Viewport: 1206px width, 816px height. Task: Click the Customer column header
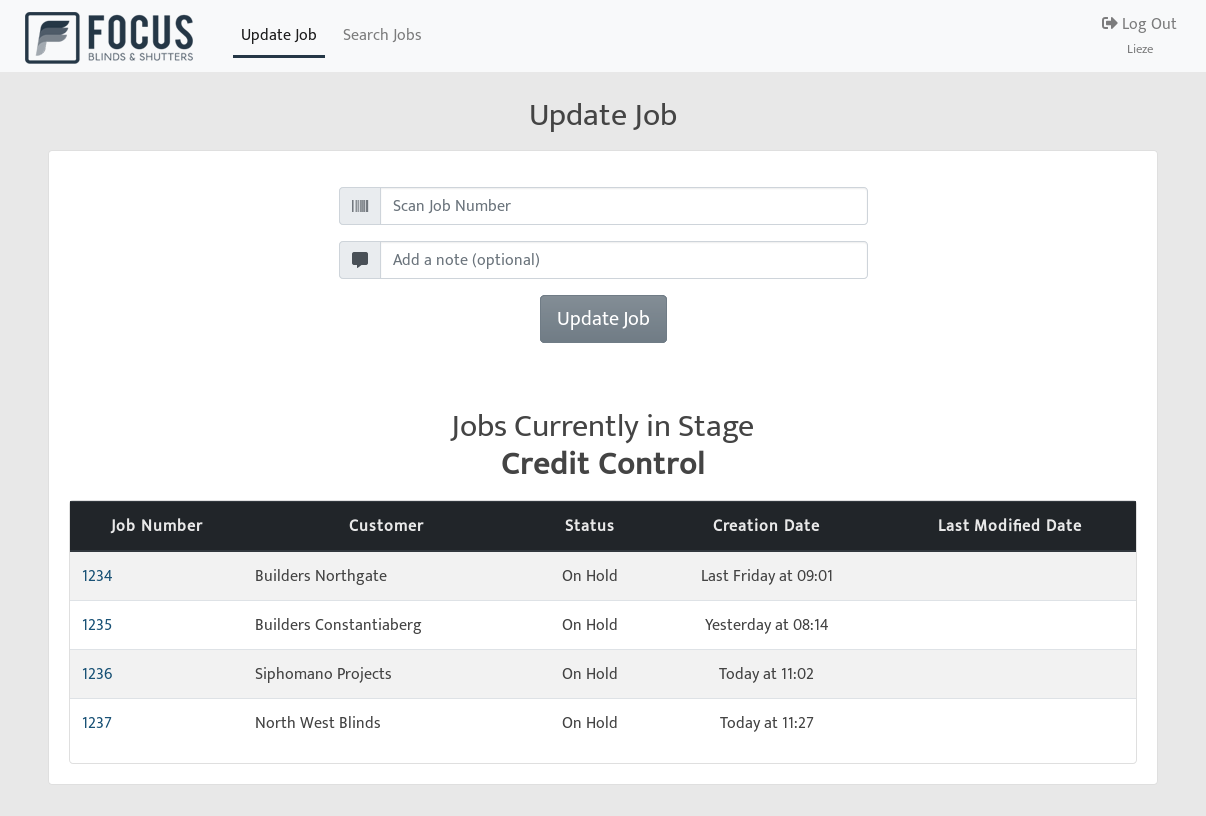pyautogui.click(x=386, y=526)
